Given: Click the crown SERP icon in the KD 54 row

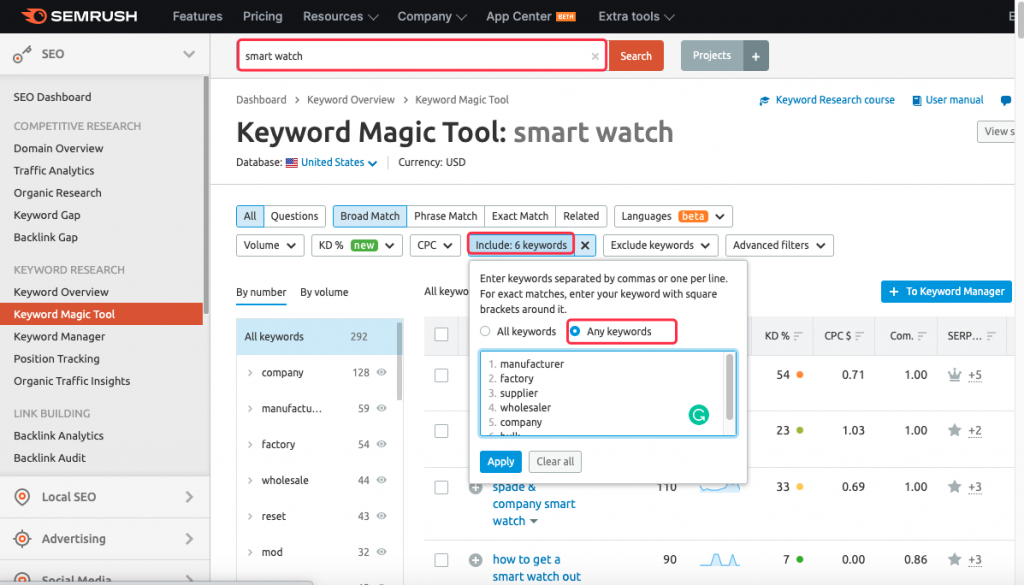Looking at the screenshot, I should (954, 375).
